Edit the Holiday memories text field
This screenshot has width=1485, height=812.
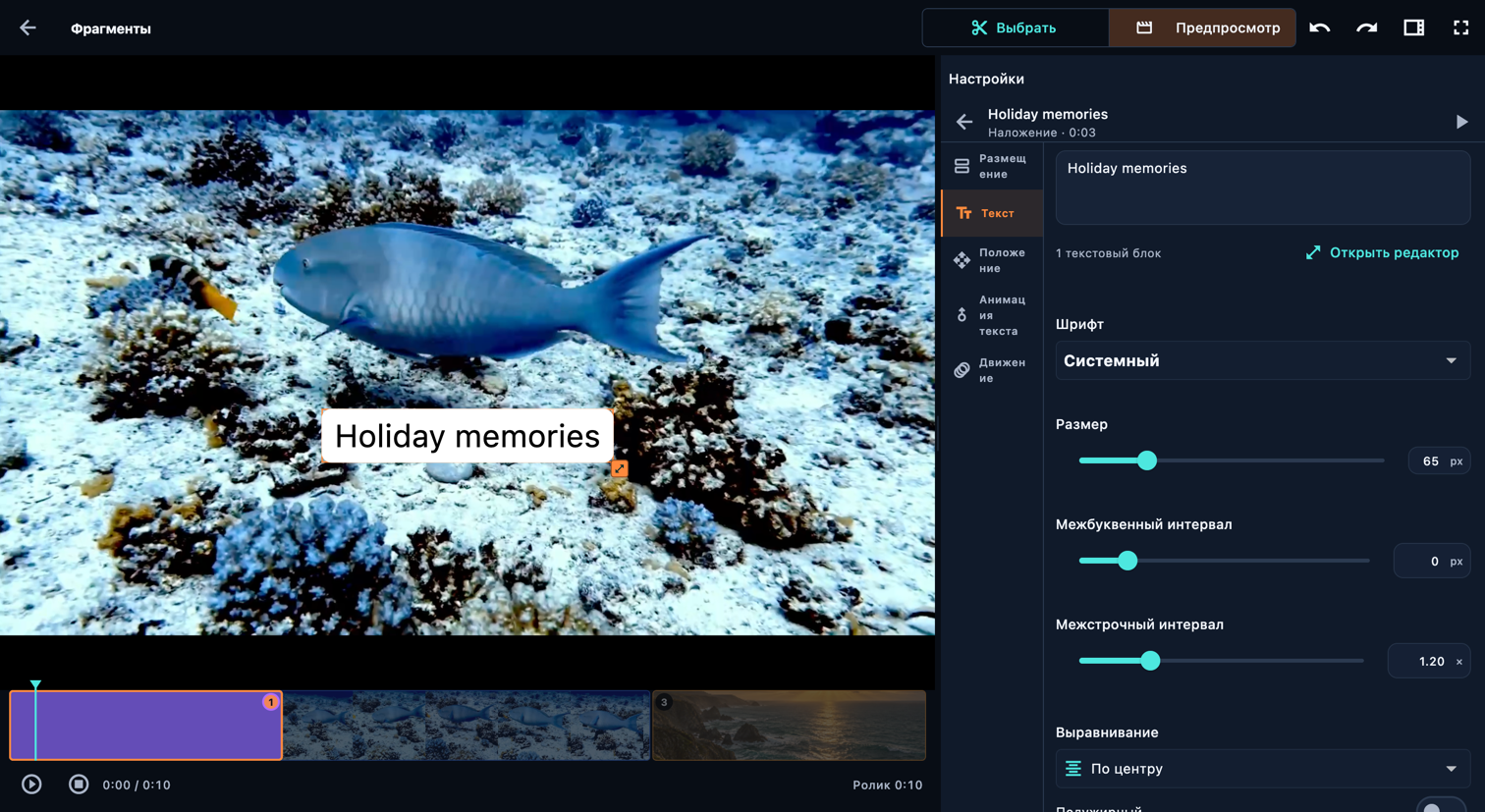pos(1262,188)
